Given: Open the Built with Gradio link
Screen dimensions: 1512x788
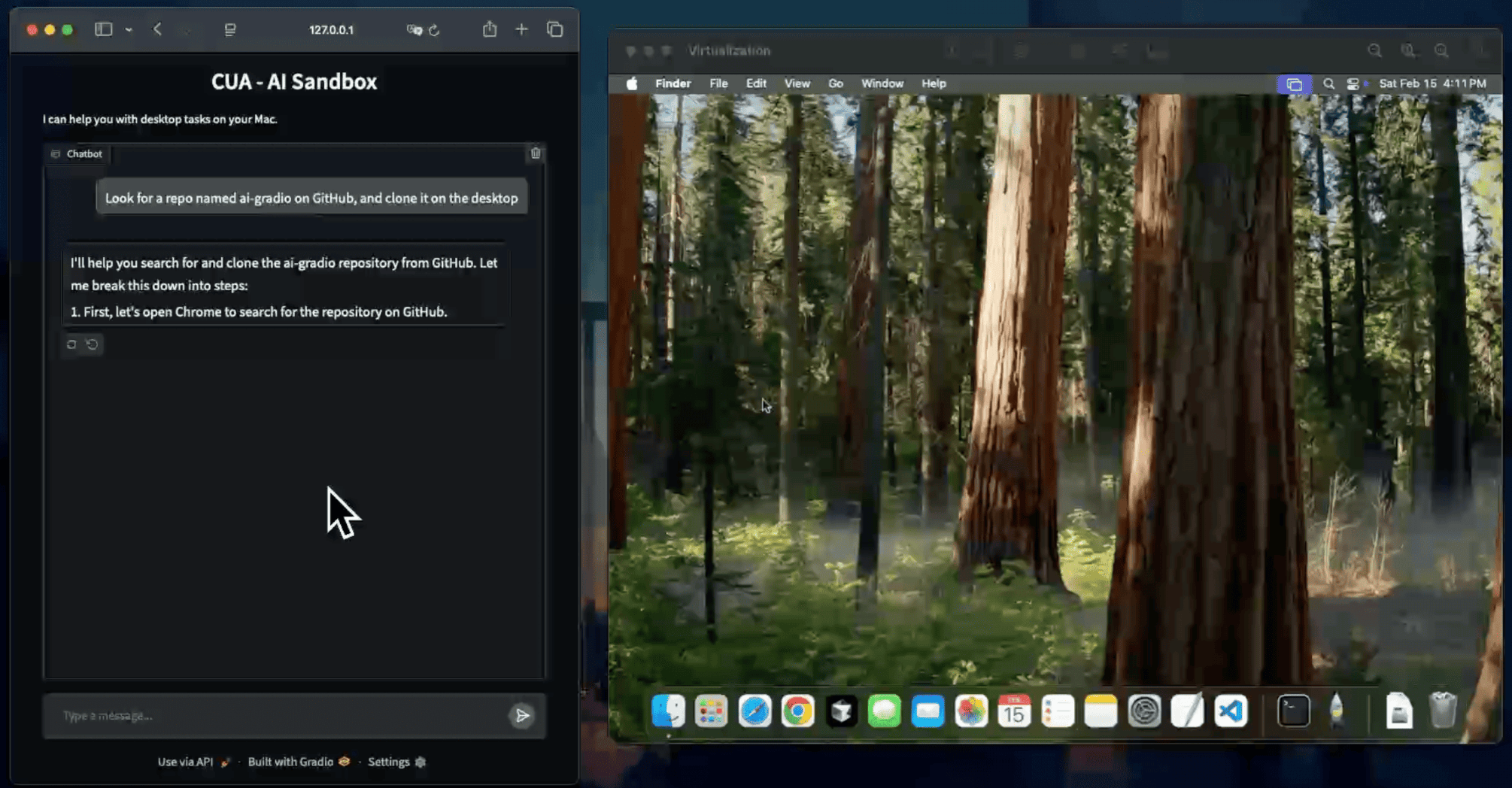Looking at the screenshot, I should 299,762.
